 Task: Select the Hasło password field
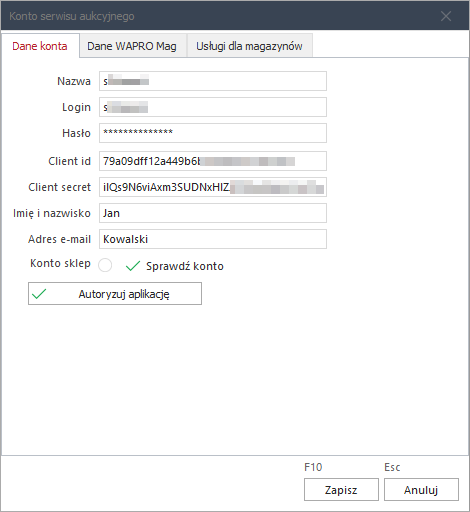[x=213, y=133]
